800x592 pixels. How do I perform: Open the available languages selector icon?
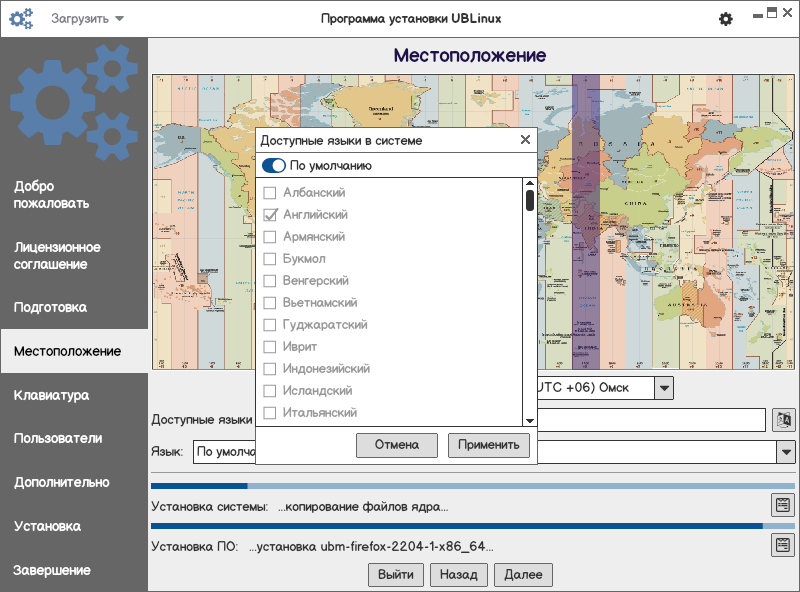[x=782, y=420]
